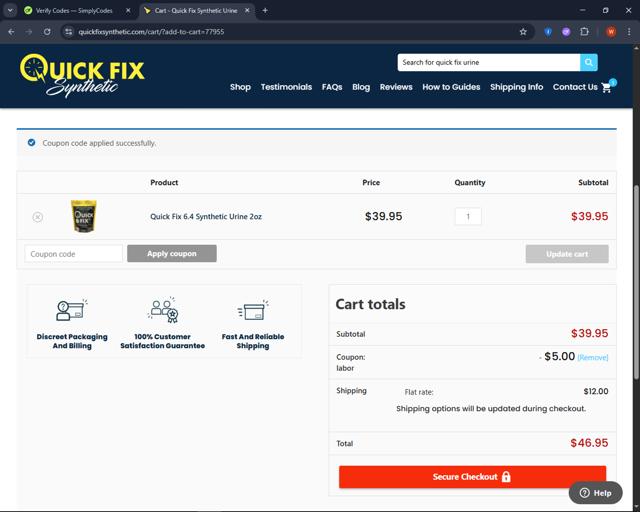Click the Secure Checkout button
The width and height of the screenshot is (640, 512).
pyautogui.click(x=472, y=476)
